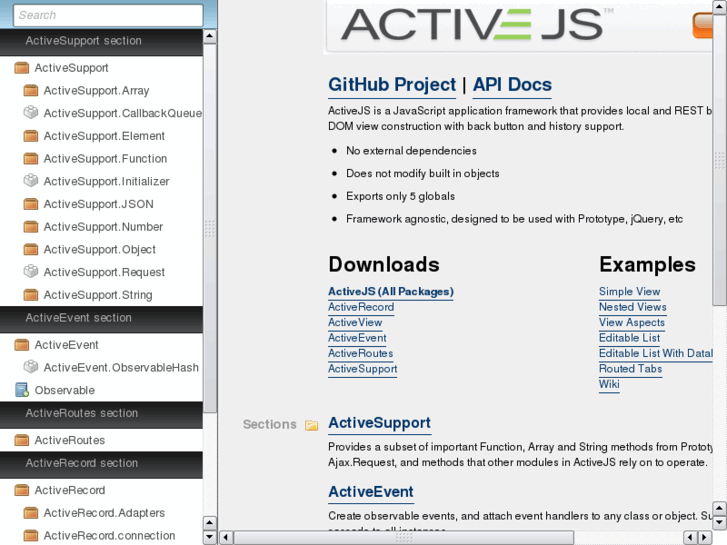Click the ActiveSupport download link
The image size is (727, 545).
(362, 369)
